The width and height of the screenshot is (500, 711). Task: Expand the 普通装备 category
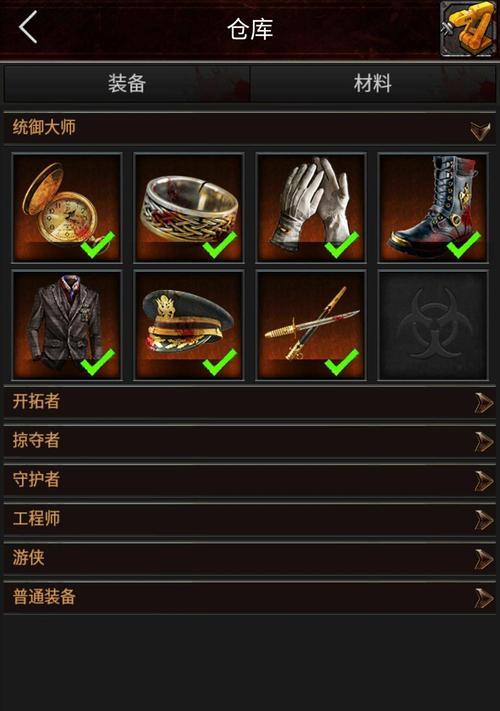coord(250,597)
